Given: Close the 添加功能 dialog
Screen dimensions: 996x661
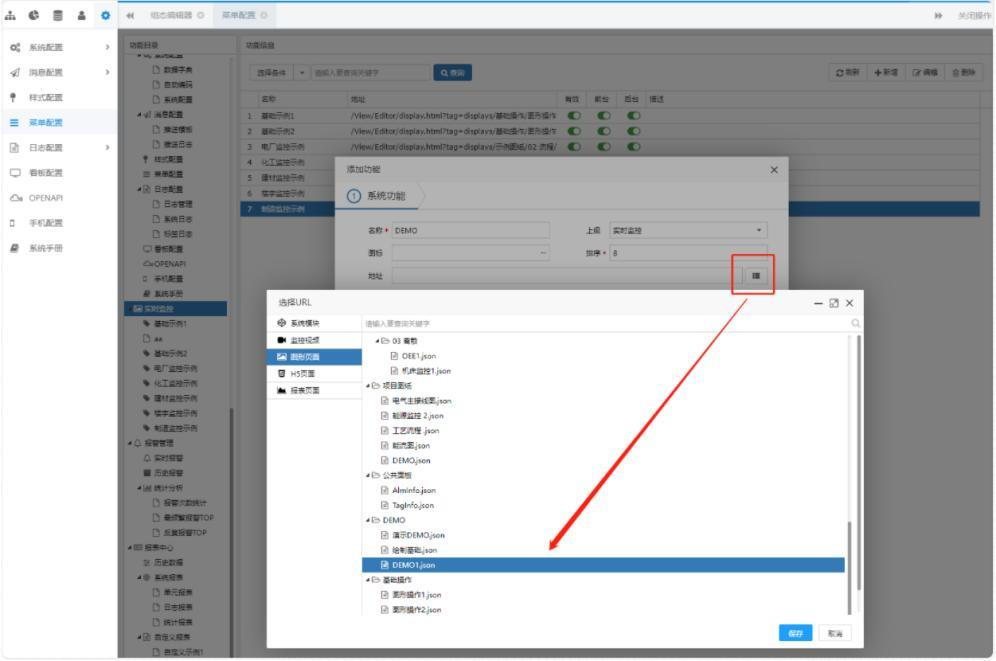Looking at the screenshot, I should click(774, 170).
